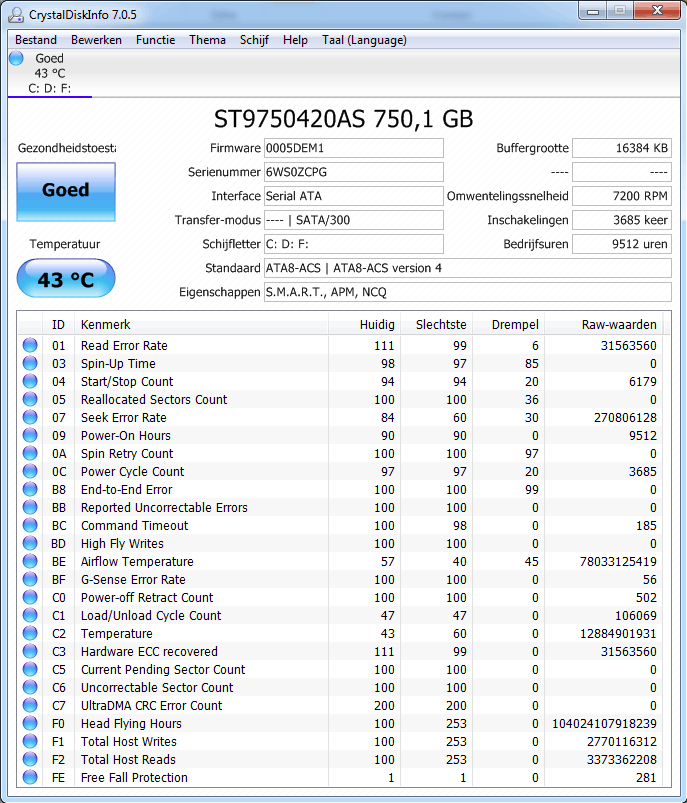Click raw value 104024107918239
The image size is (687, 803).
[604, 724]
